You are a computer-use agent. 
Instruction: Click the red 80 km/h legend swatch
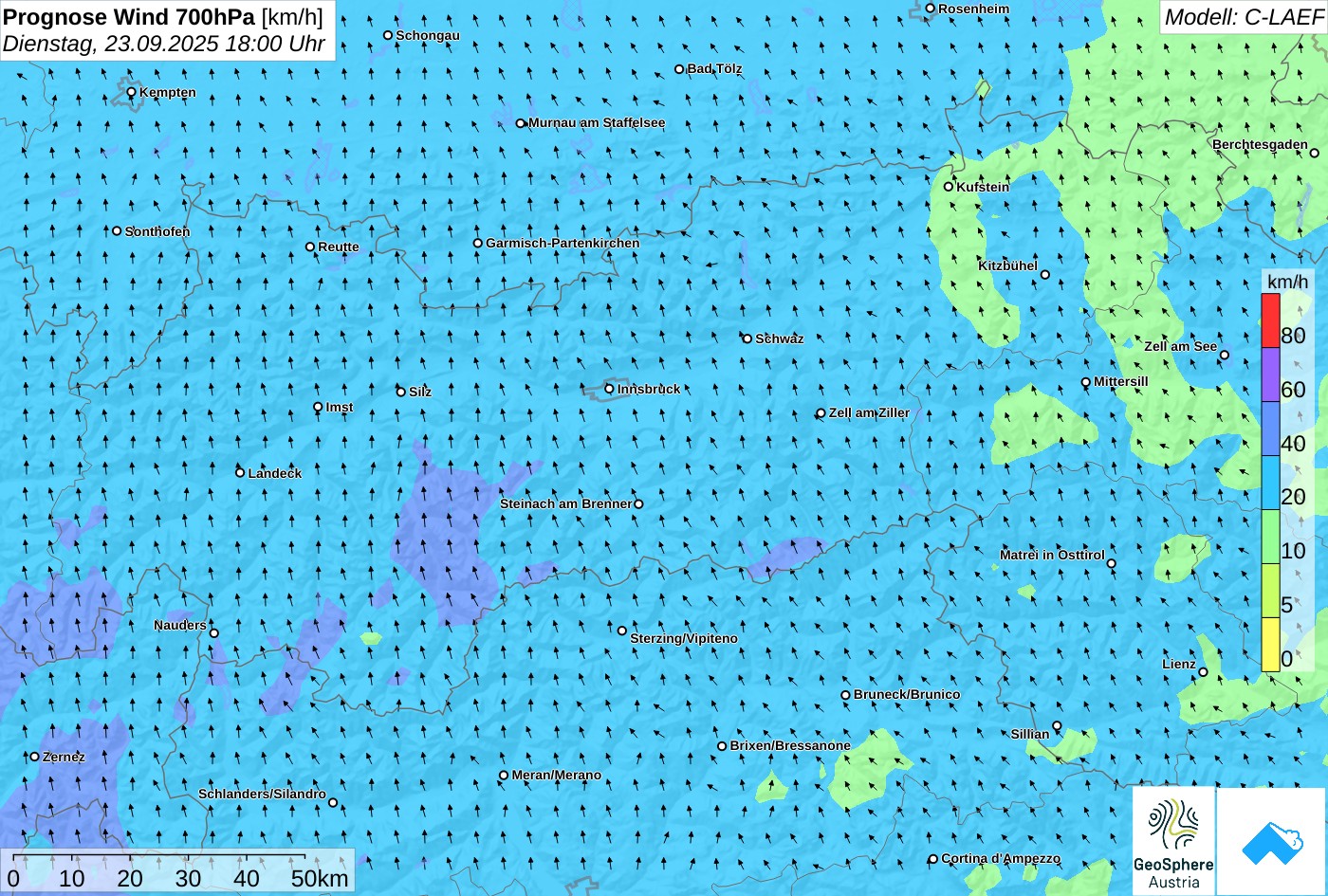click(x=1270, y=320)
